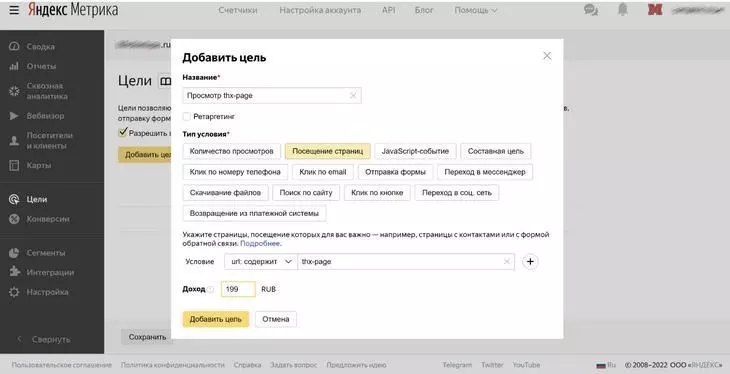
Task: Click the Сводка sidebar icon
Action: tap(14, 46)
